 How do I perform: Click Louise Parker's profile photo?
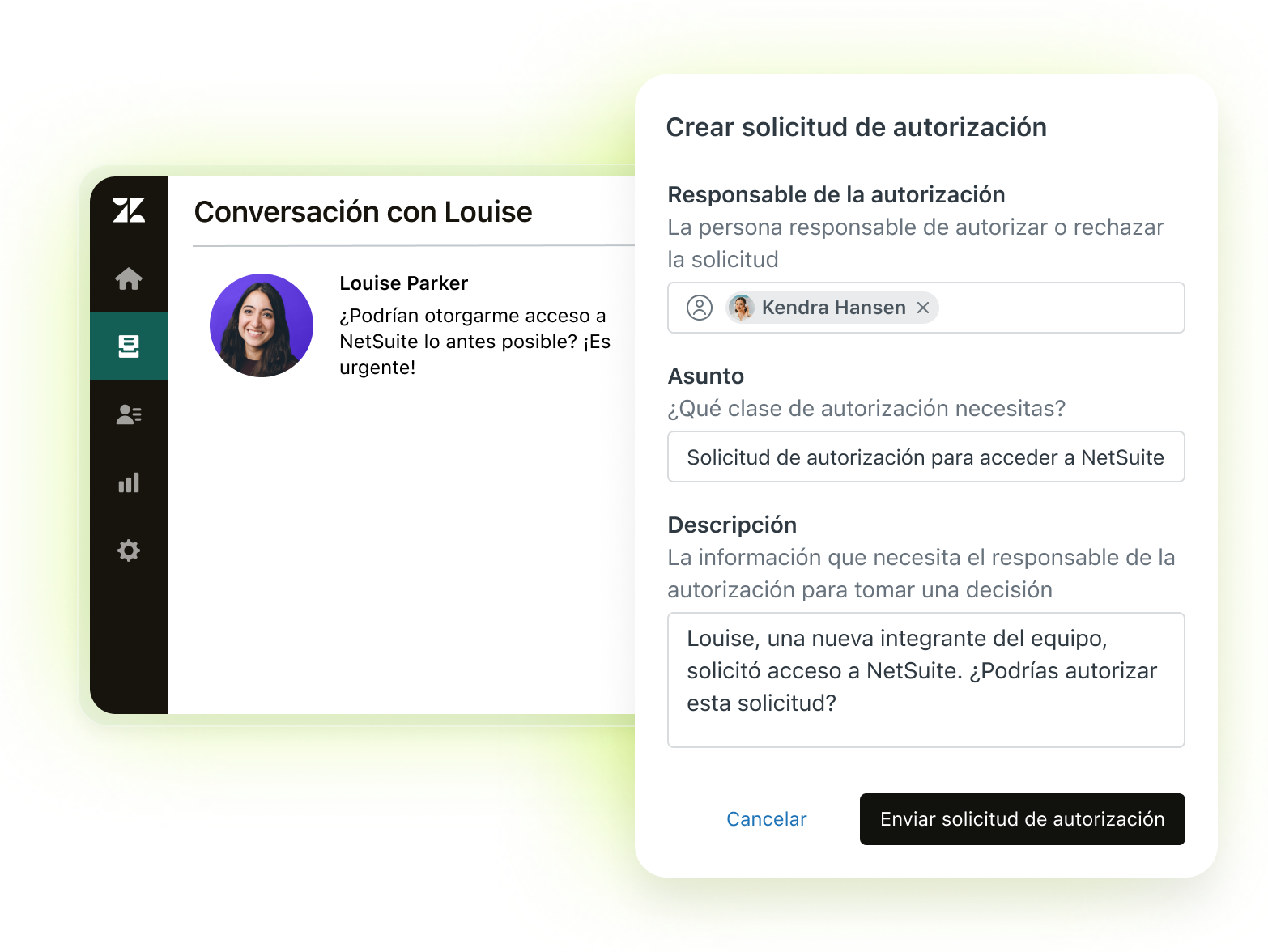[x=262, y=325]
